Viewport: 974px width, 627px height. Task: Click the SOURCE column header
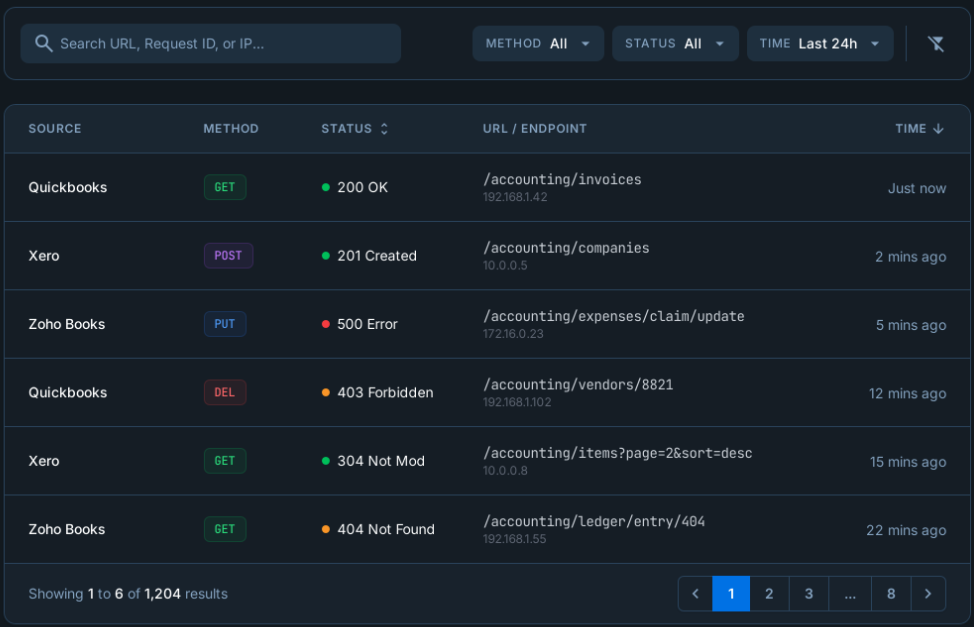pyautogui.click(x=55, y=128)
